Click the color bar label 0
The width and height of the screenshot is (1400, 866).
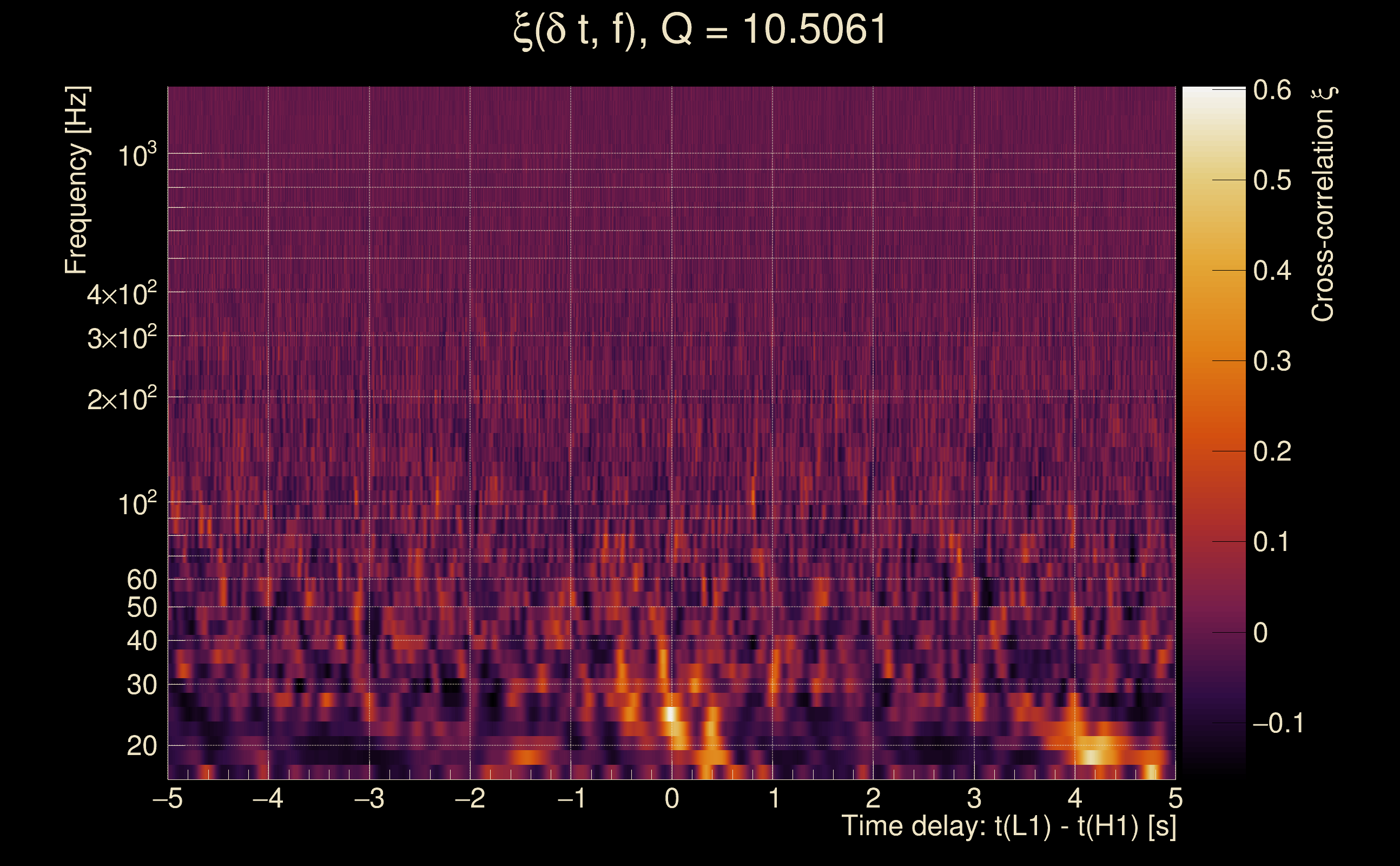(x=1260, y=633)
